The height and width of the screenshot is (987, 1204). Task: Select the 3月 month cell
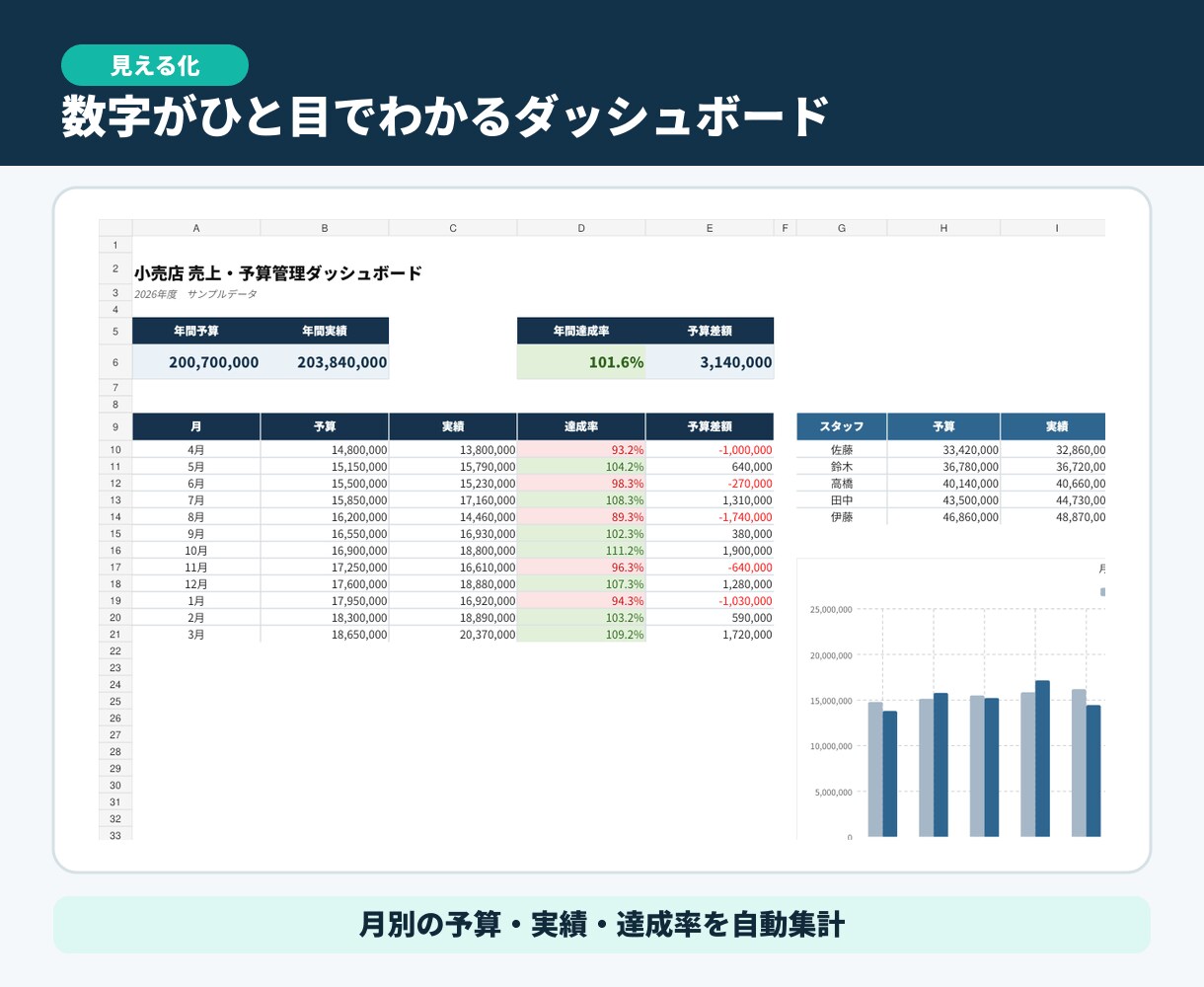[x=196, y=635]
